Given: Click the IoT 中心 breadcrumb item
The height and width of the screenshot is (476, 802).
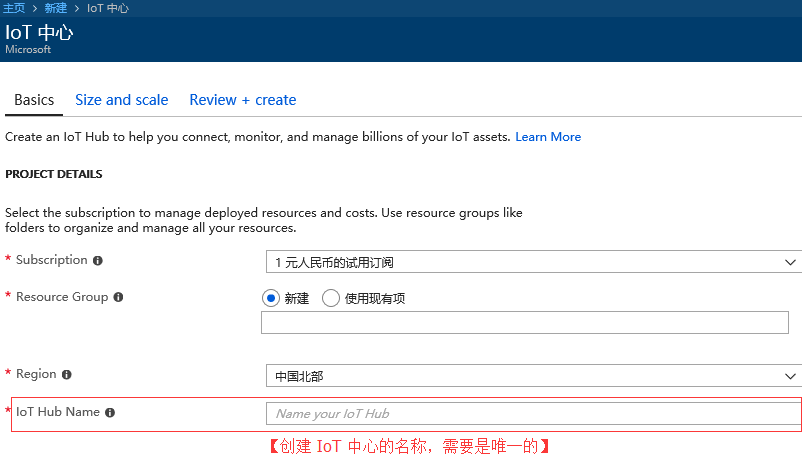Looking at the screenshot, I should pyautogui.click(x=107, y=8).
